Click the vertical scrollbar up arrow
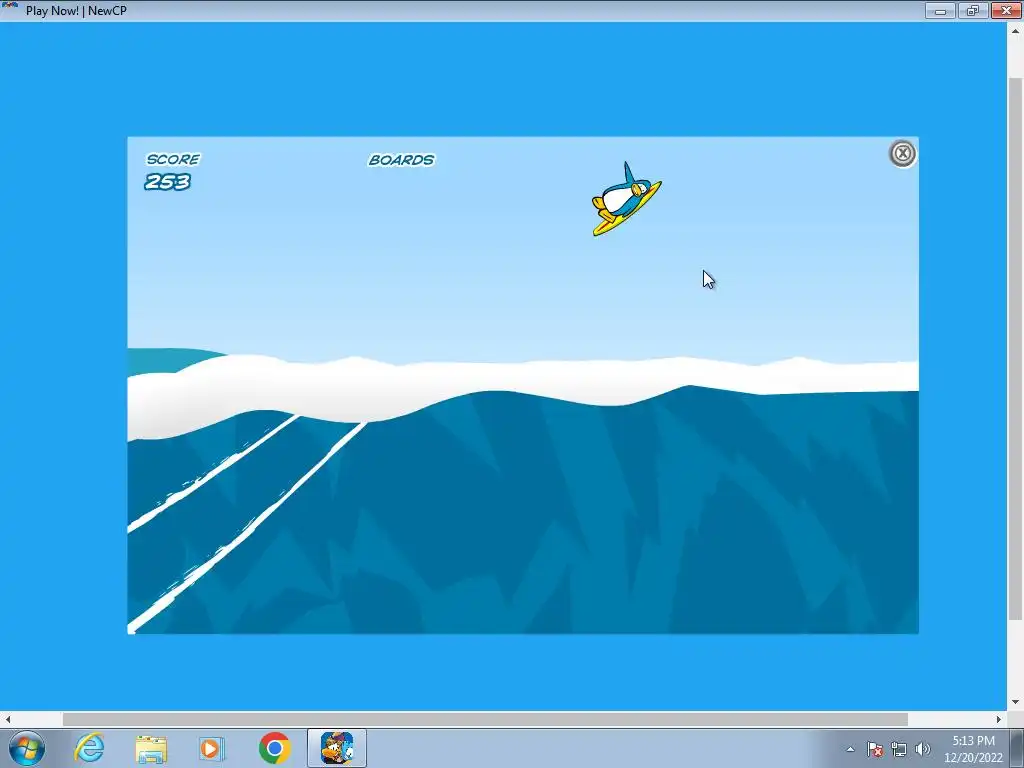Screen dimensions: 1024x768 tap(1015, 30)
